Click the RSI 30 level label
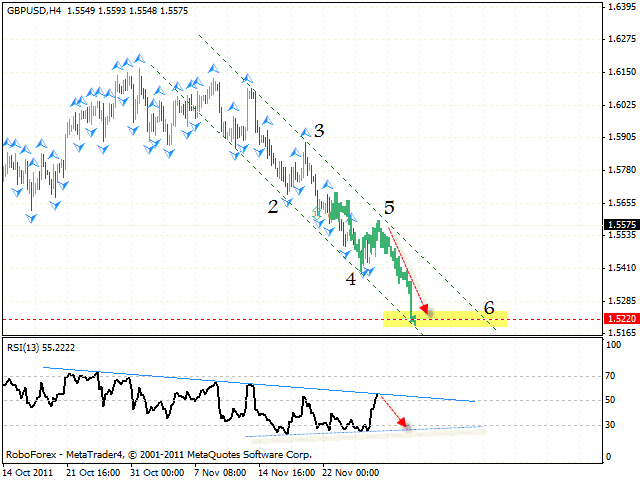640x480 pixels. pos(611,425)
